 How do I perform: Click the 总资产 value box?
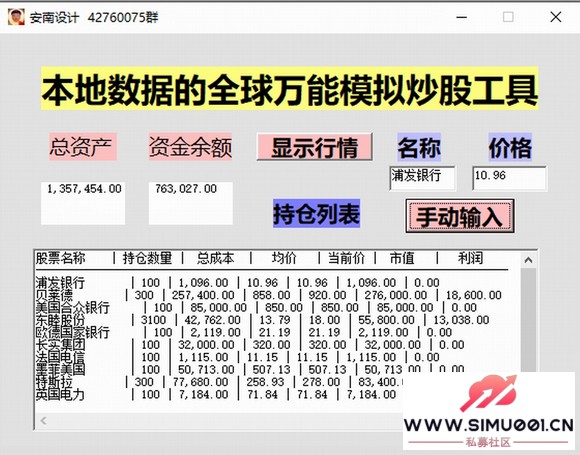coord(83,203)
